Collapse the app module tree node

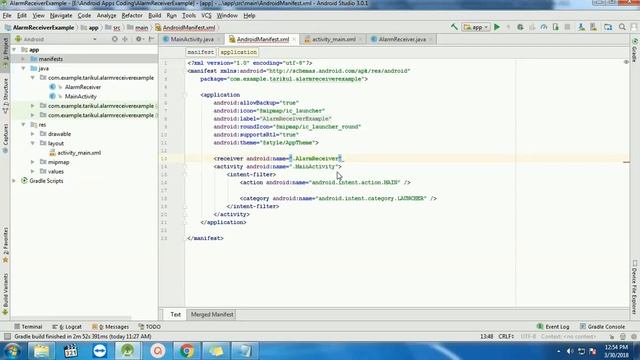[14, 50]
